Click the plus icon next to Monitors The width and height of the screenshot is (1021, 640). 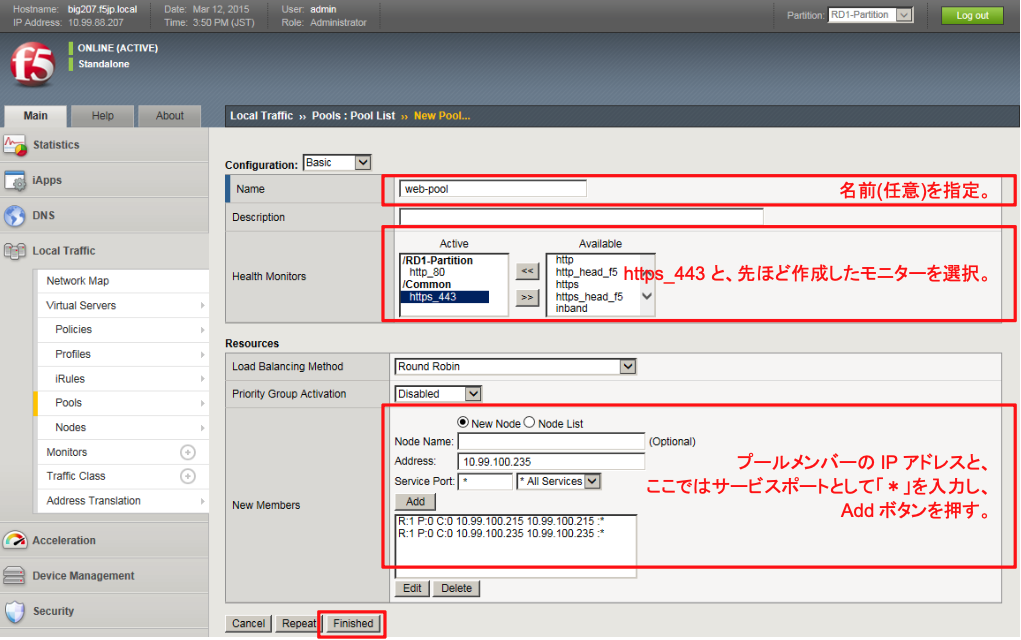tap(188, 452)
